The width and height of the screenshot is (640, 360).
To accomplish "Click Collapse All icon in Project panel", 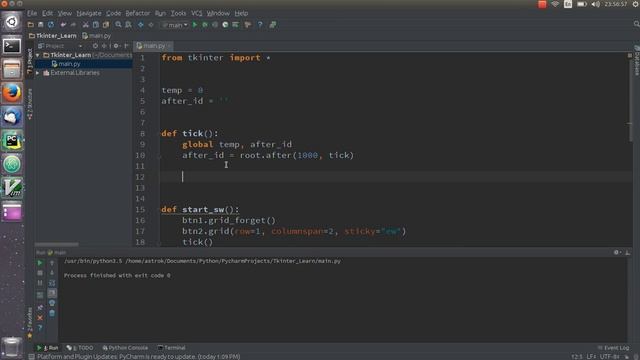I will (104, 46).
